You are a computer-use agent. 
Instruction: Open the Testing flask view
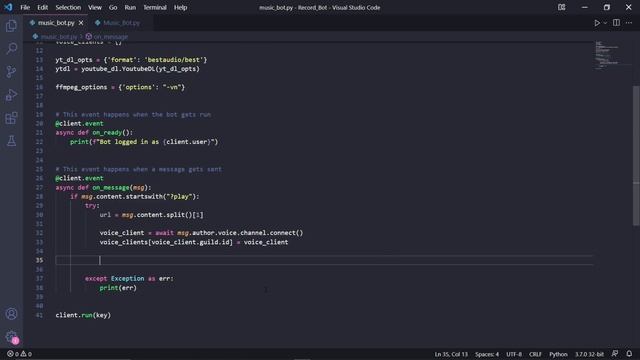[x=11, y=141]
